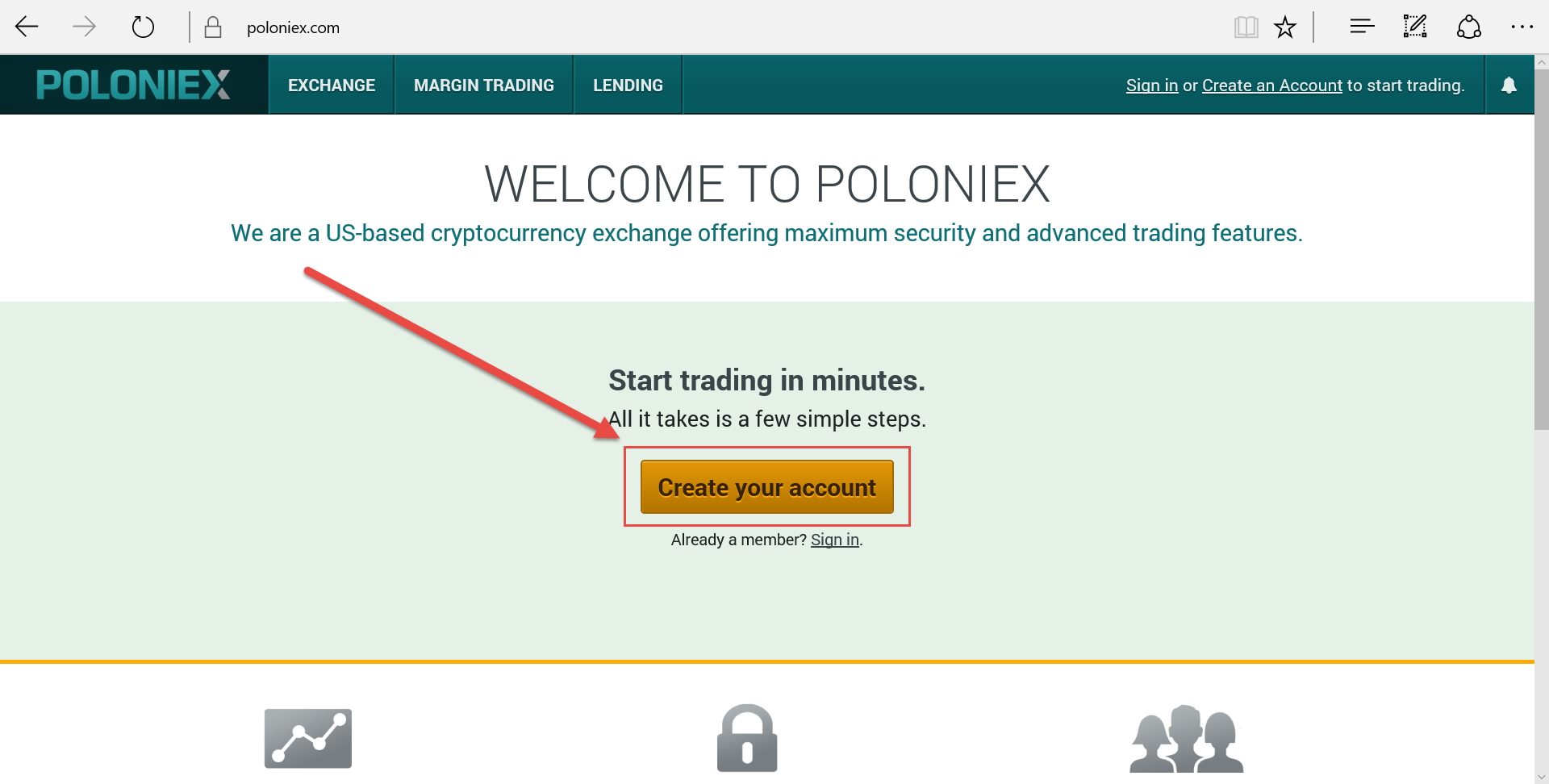Click the browser back arrow
Screen dimensions: 1549x784
[x=27, y=27]
